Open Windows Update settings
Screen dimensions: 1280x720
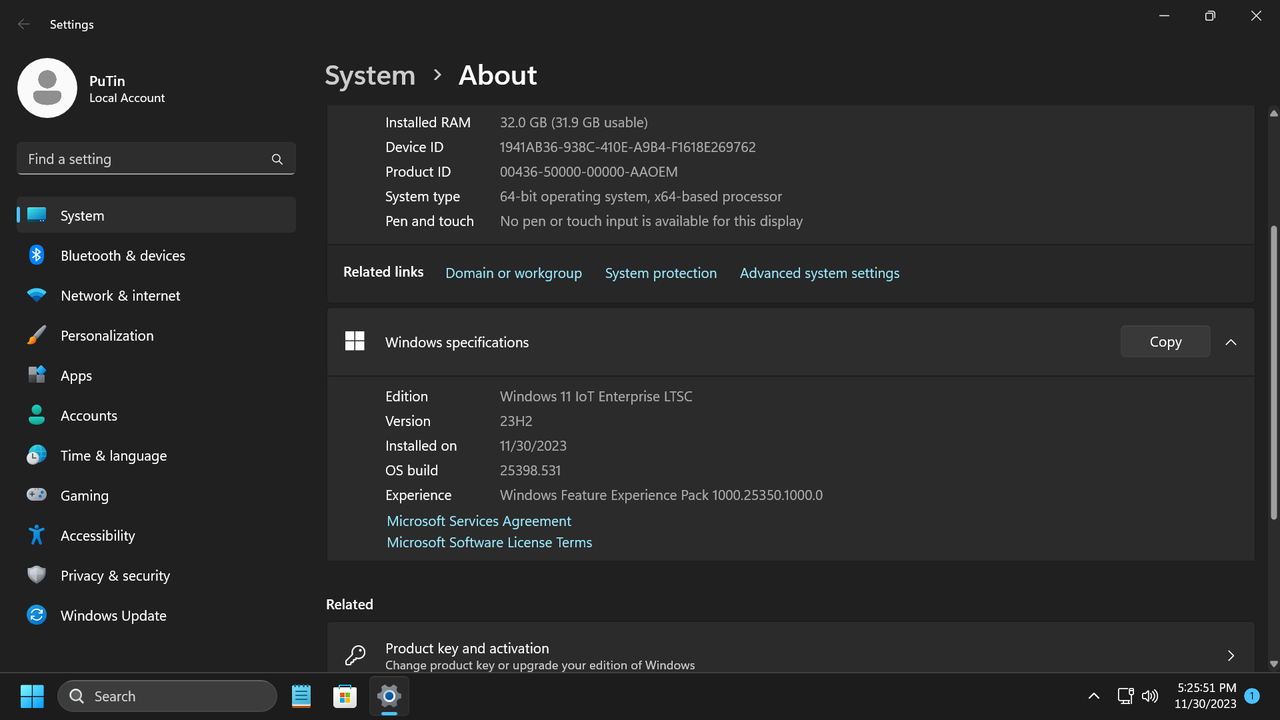click(113, 615)
